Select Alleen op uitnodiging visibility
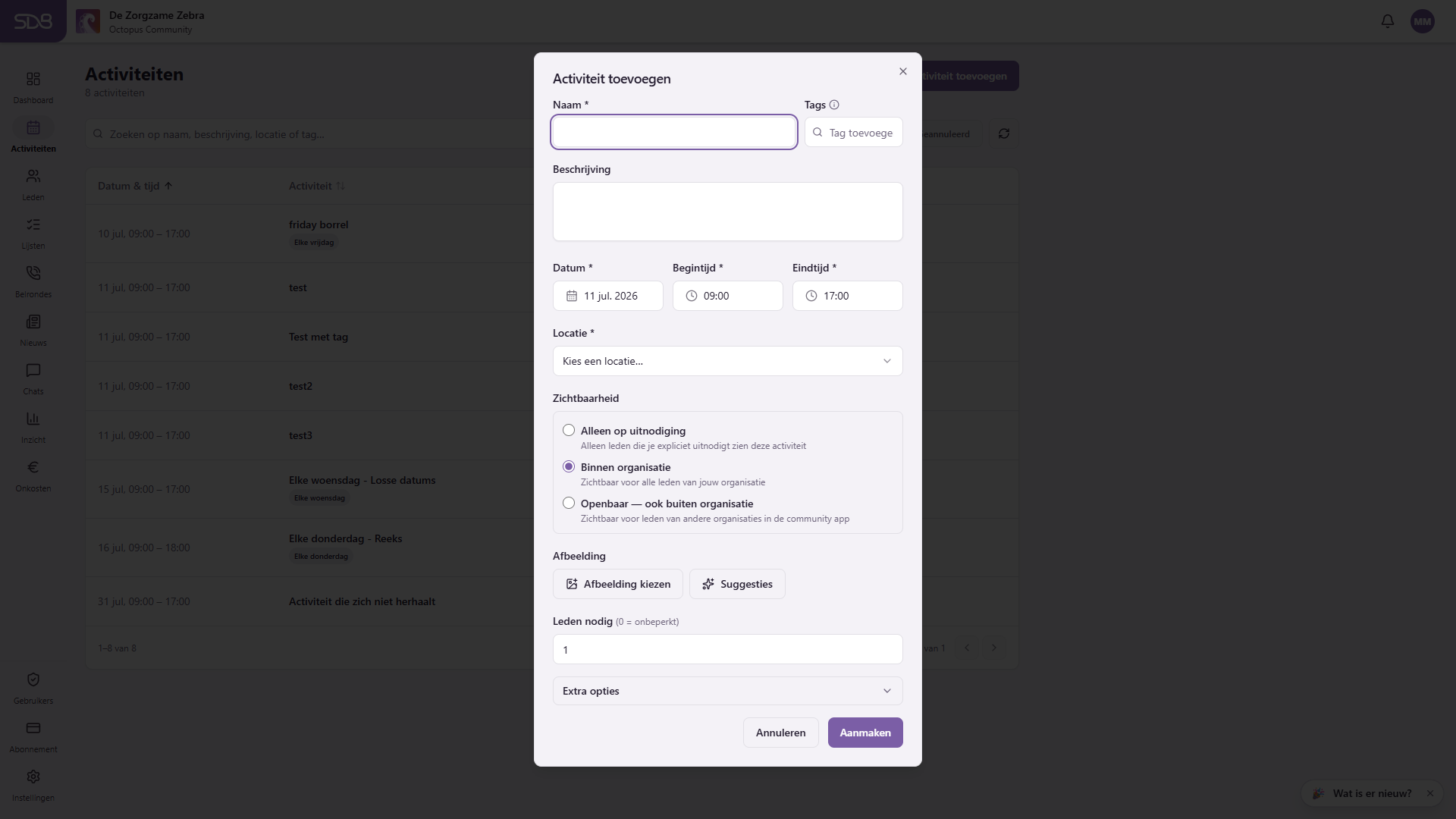 tap(569, 430)
